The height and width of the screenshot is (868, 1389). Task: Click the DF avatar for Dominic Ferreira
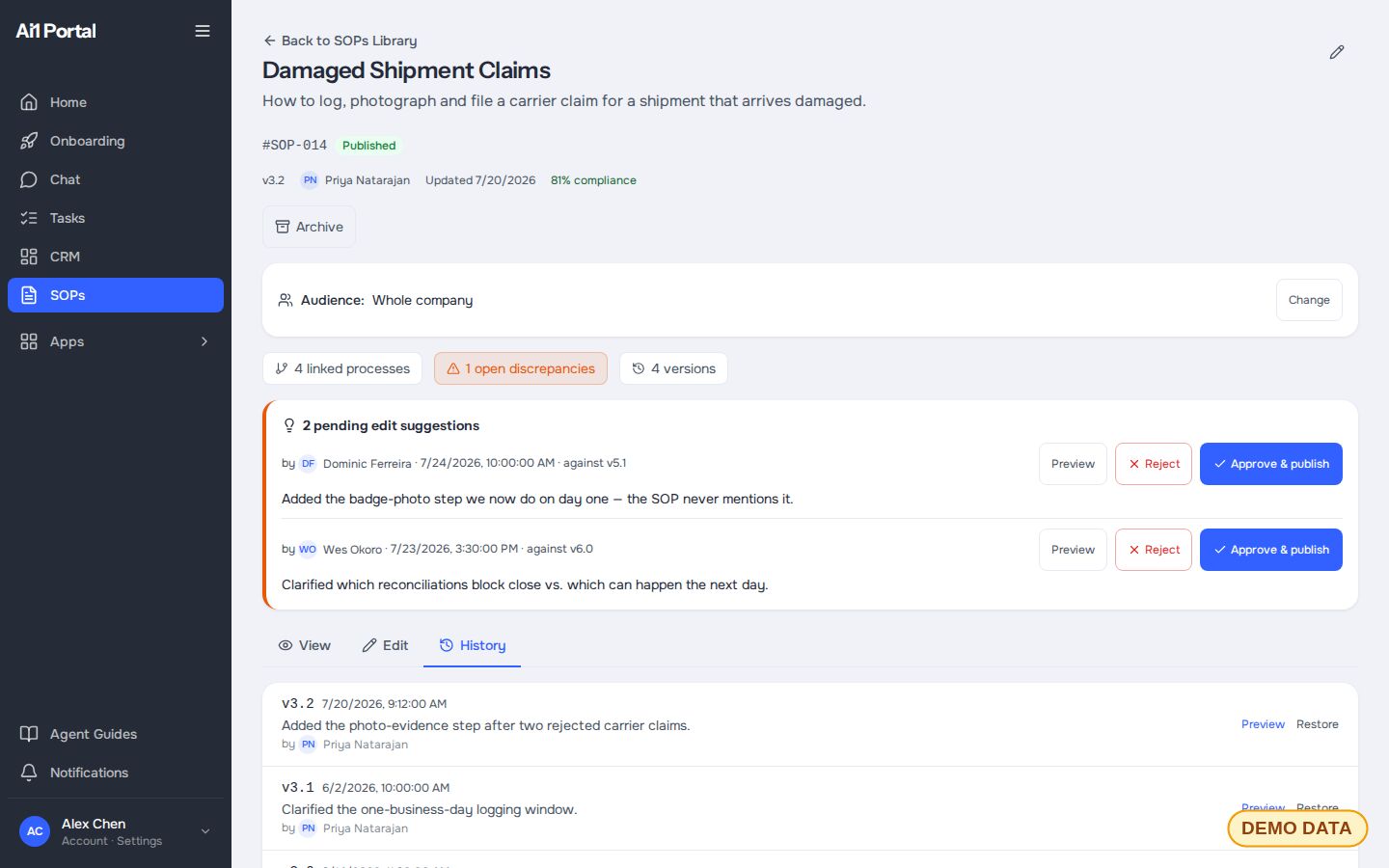(308, 464)
